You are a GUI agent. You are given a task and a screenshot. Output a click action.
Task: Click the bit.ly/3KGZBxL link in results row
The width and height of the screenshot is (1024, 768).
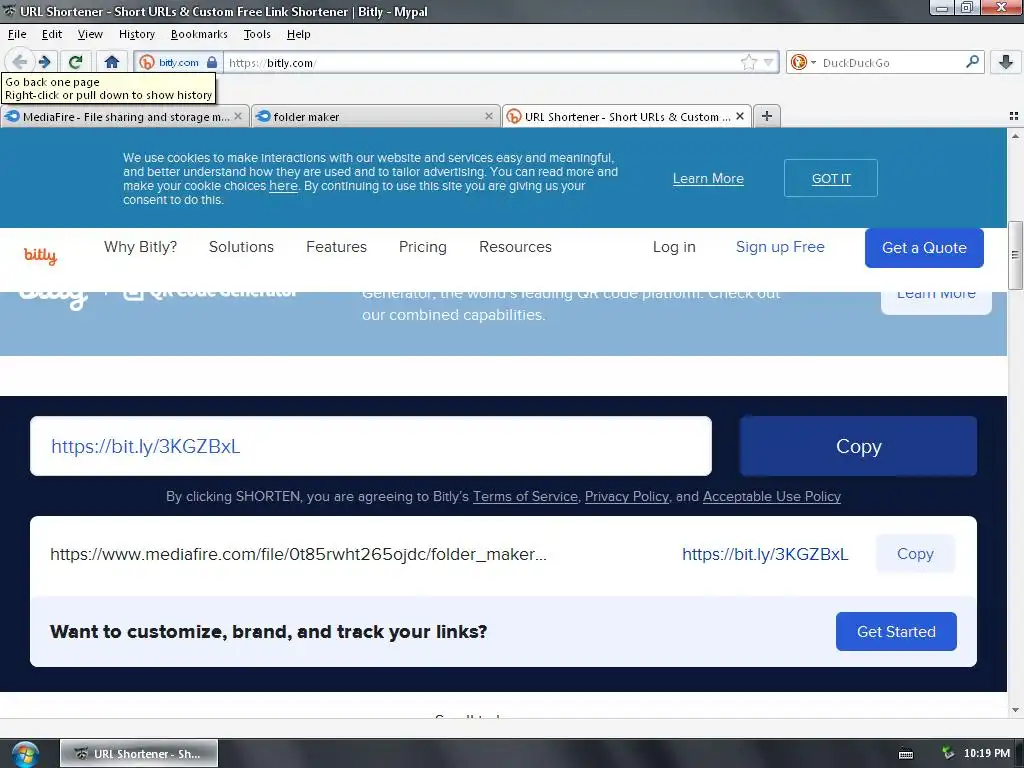765,554
